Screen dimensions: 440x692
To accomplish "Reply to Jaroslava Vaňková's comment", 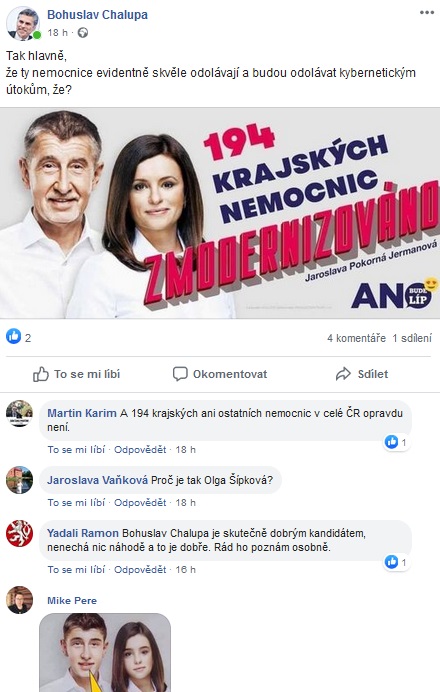I will (x=140, y=503).
